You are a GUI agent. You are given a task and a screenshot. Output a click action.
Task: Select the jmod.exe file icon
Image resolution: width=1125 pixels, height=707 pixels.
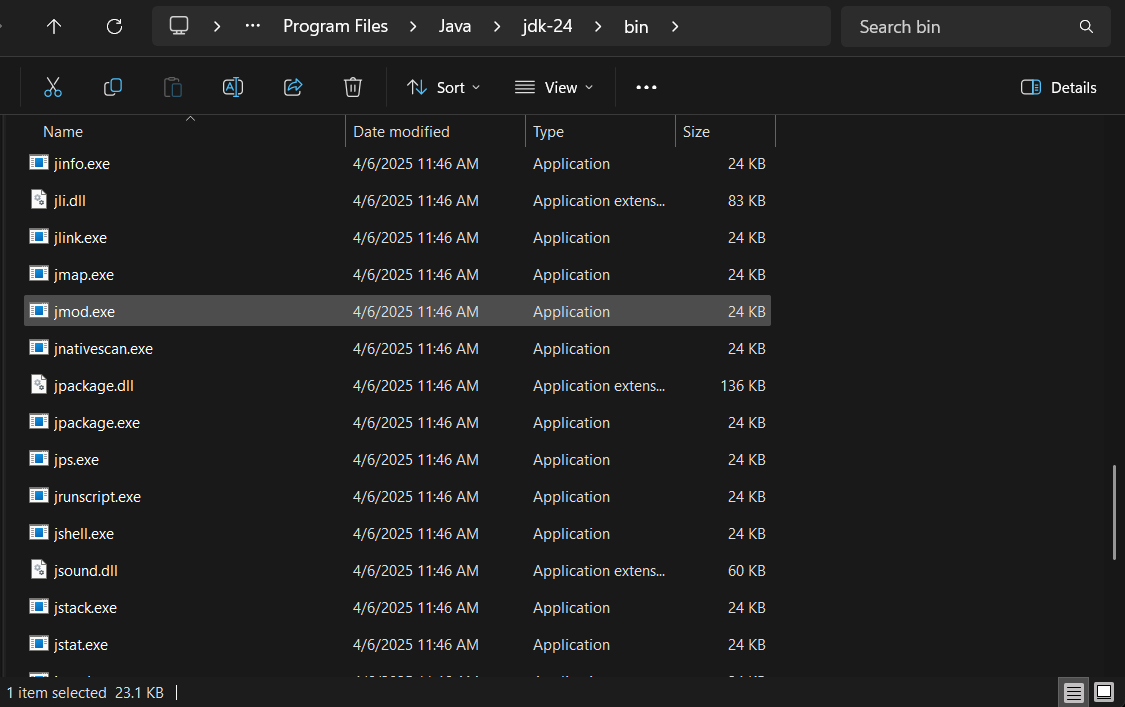click(39, 311)
